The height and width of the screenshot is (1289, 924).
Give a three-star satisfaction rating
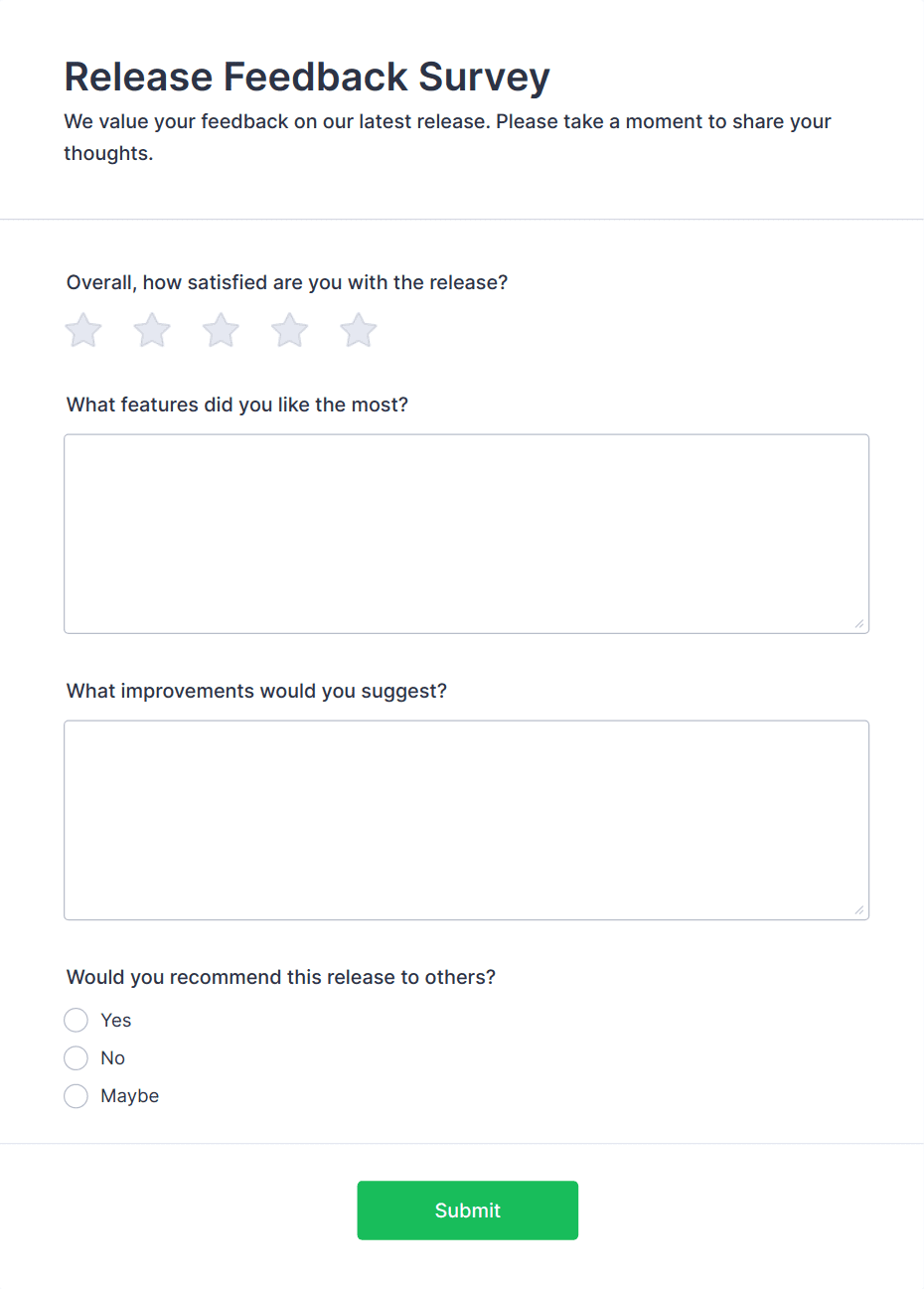tap(221, 331)
